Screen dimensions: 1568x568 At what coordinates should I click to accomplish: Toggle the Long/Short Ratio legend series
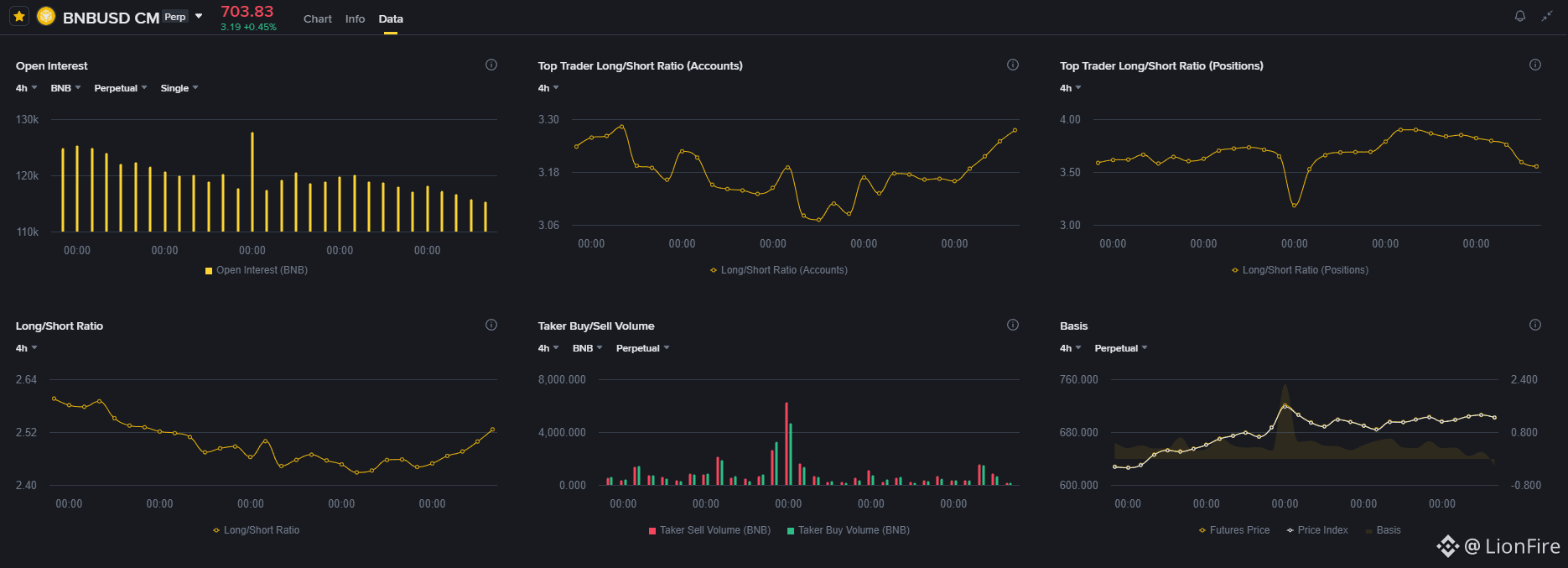click(256, 530)
